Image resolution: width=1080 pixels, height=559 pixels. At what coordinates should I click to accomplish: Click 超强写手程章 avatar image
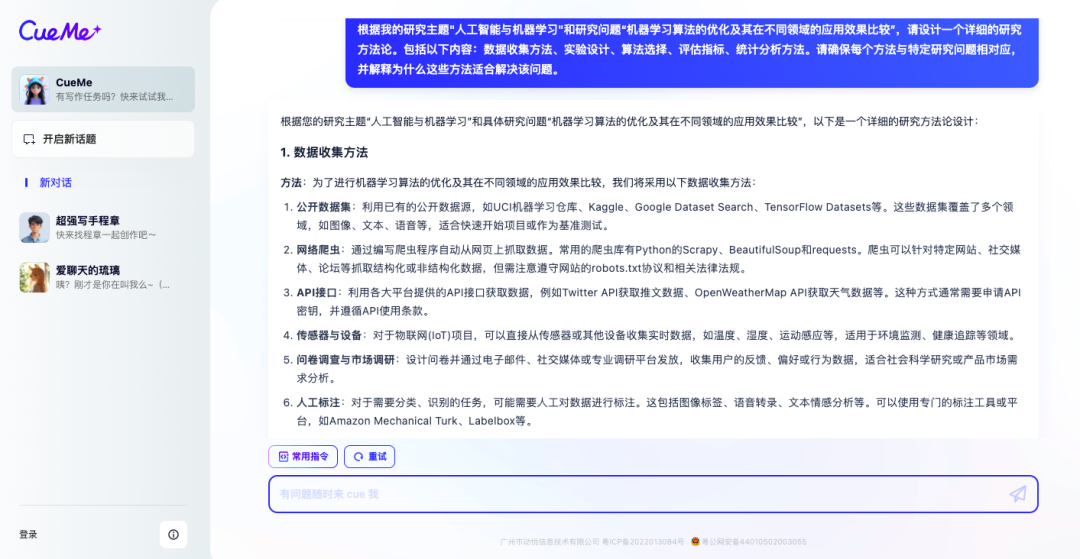pos(34,227)
